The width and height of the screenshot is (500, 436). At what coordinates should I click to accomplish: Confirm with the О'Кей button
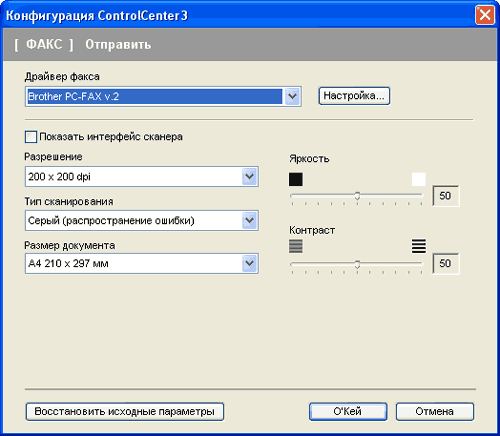[x=348, y=412]
